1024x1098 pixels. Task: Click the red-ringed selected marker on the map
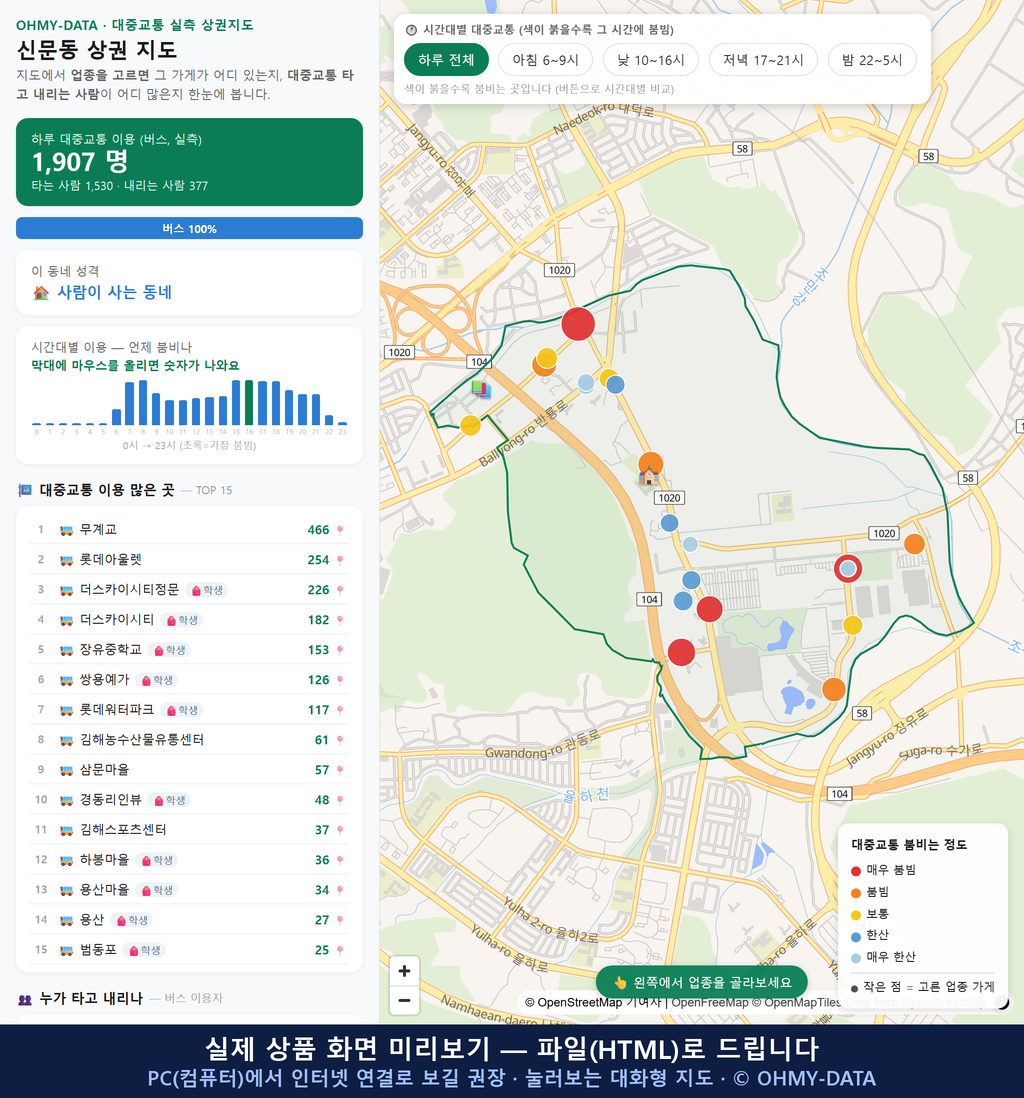point(847,569)
